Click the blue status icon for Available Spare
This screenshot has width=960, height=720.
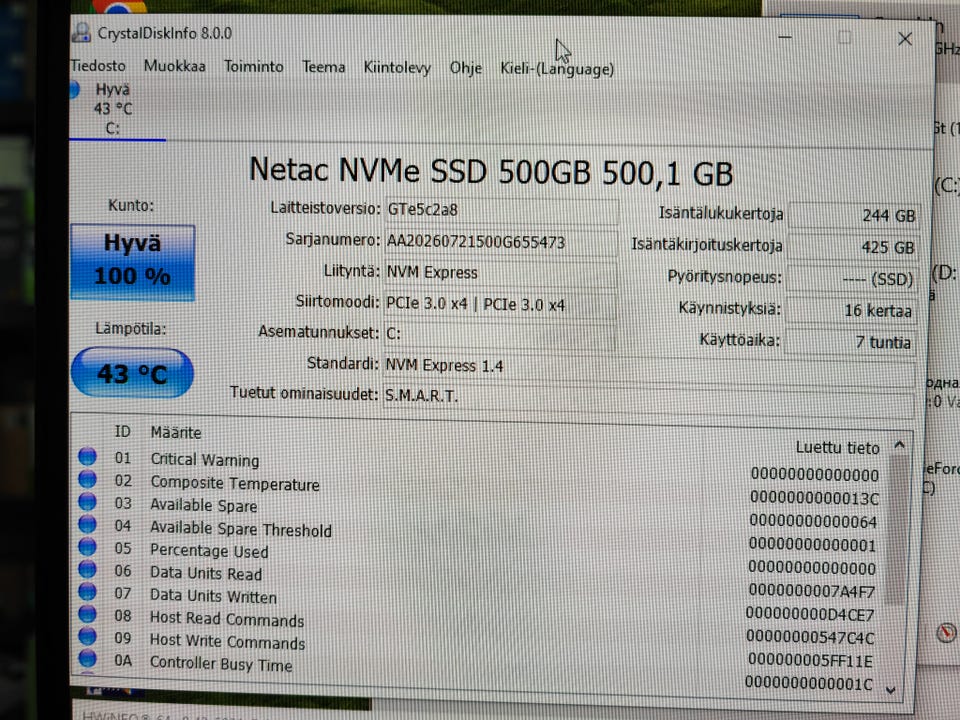point(88,502)
